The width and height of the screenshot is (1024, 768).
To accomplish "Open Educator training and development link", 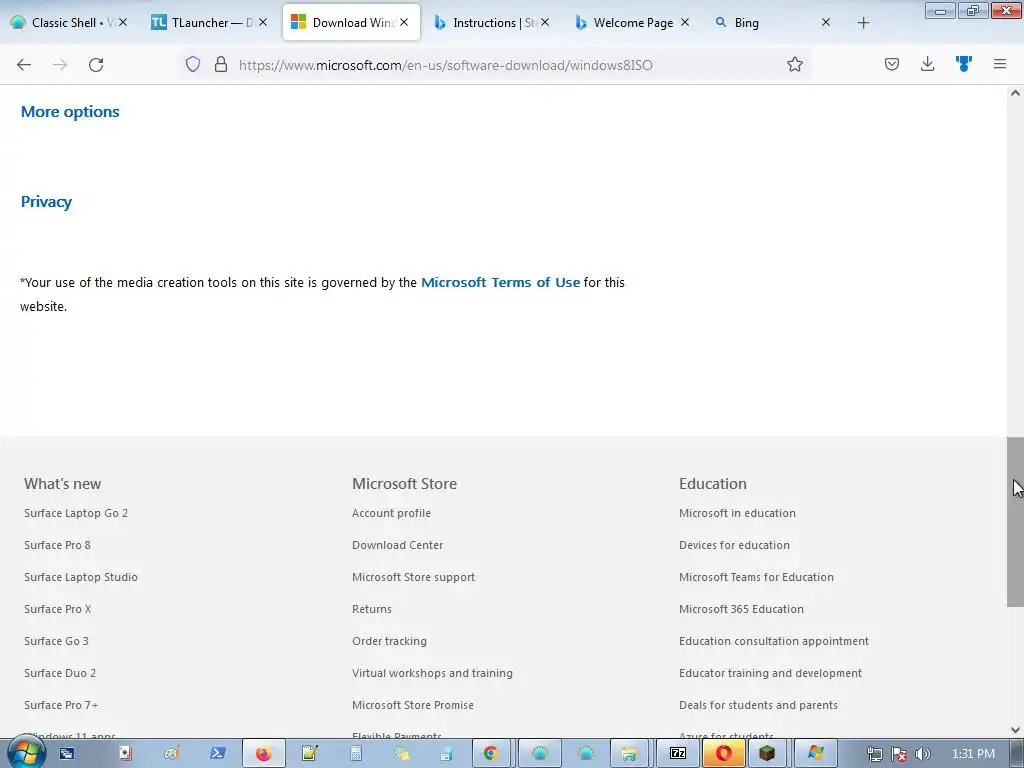I will pyautogui.click(x=771, y=673).
